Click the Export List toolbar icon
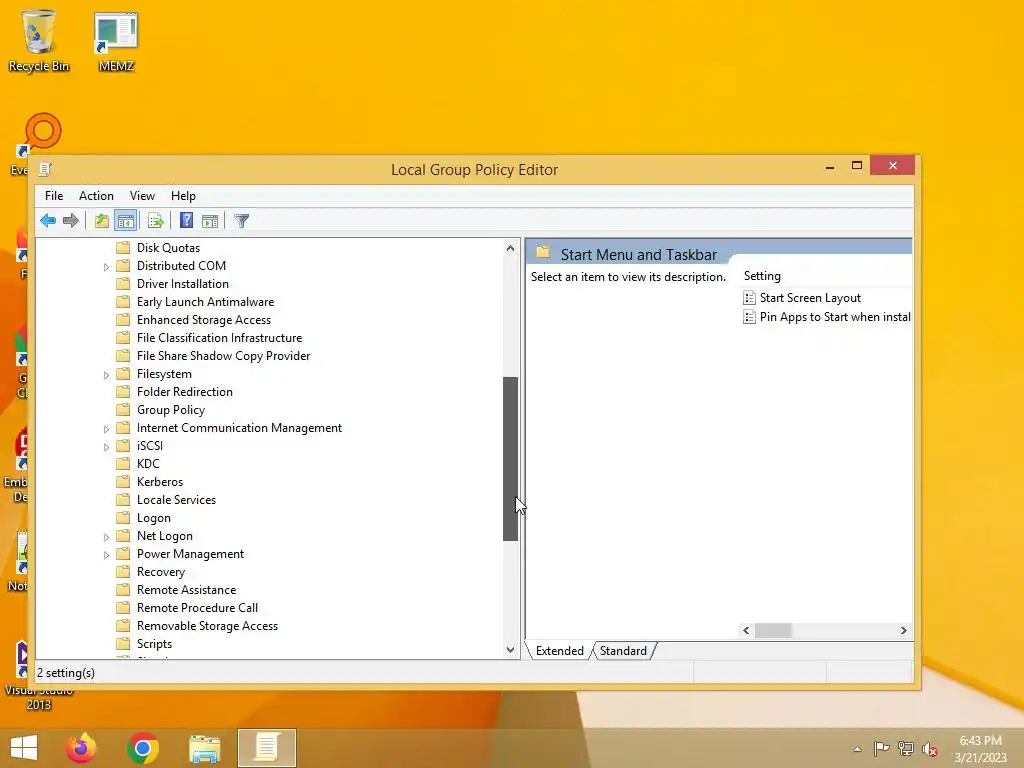The width and height of the screenshot is (1024, 768). 155,221
